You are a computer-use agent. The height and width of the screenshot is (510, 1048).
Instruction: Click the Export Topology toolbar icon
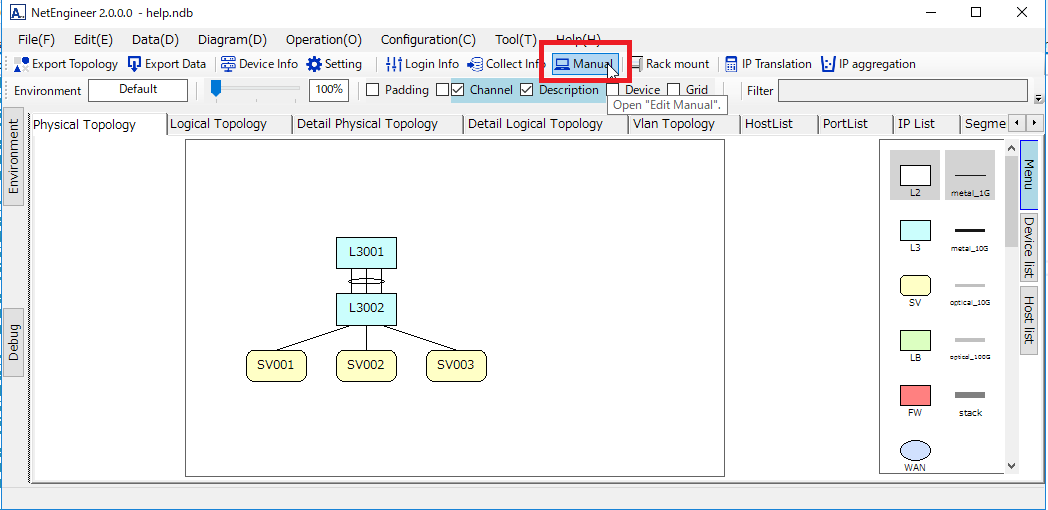[x=22, y=64]
